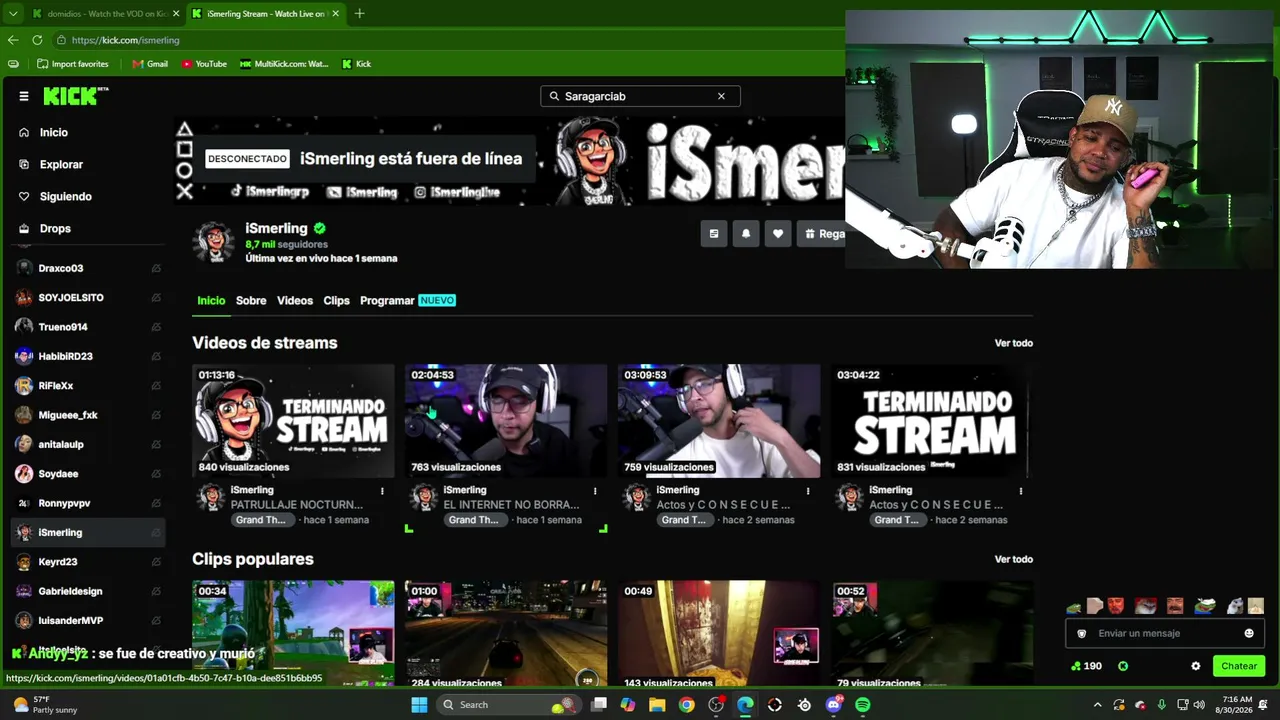The width and height of the screenshot is (1280, 720).
Task: Click the offline icon beside iSmerling in sidebar
Action: point(156,533)
